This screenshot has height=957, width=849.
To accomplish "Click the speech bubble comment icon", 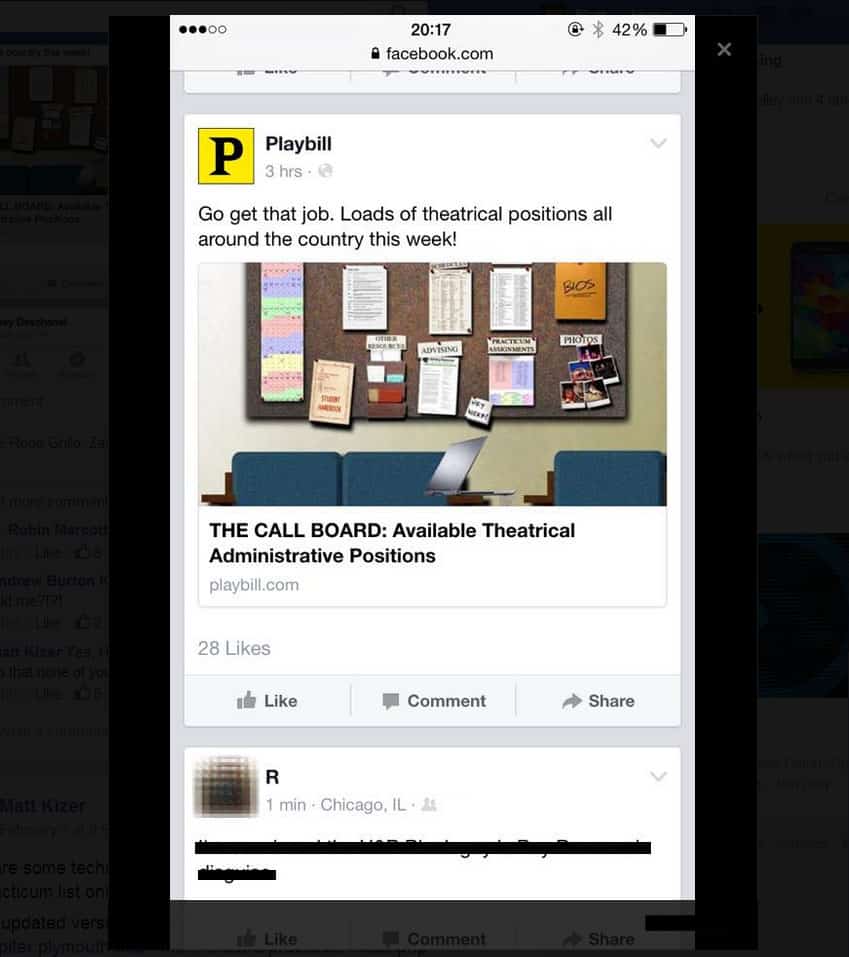I will [391, 701].
